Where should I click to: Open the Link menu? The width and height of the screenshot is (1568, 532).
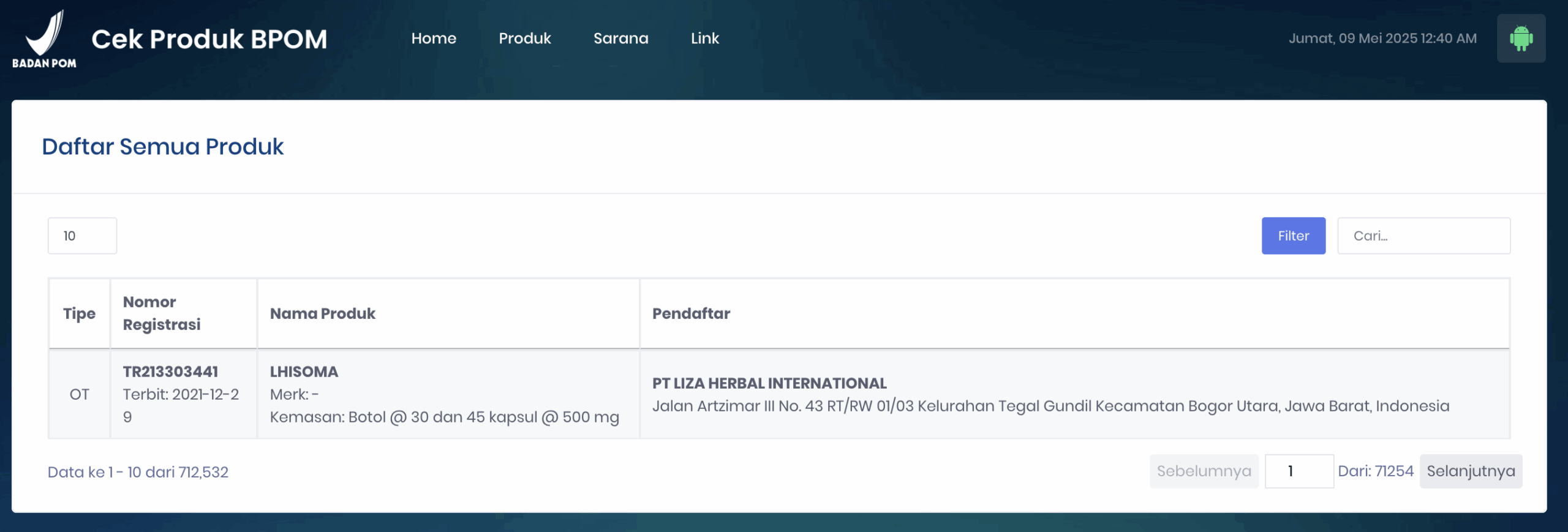[x=705, y=39]
